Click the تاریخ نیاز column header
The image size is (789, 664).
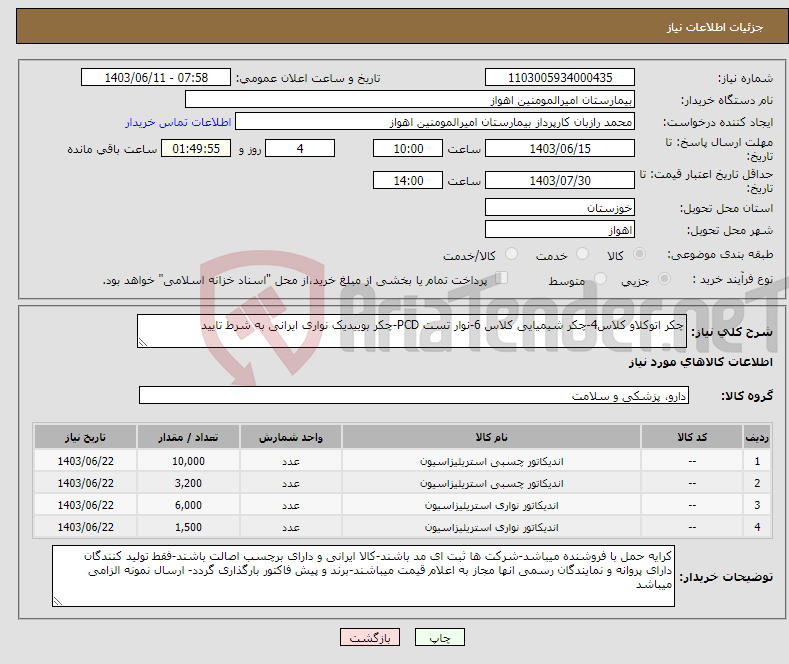pyautogui.click(x=86, y=437)
